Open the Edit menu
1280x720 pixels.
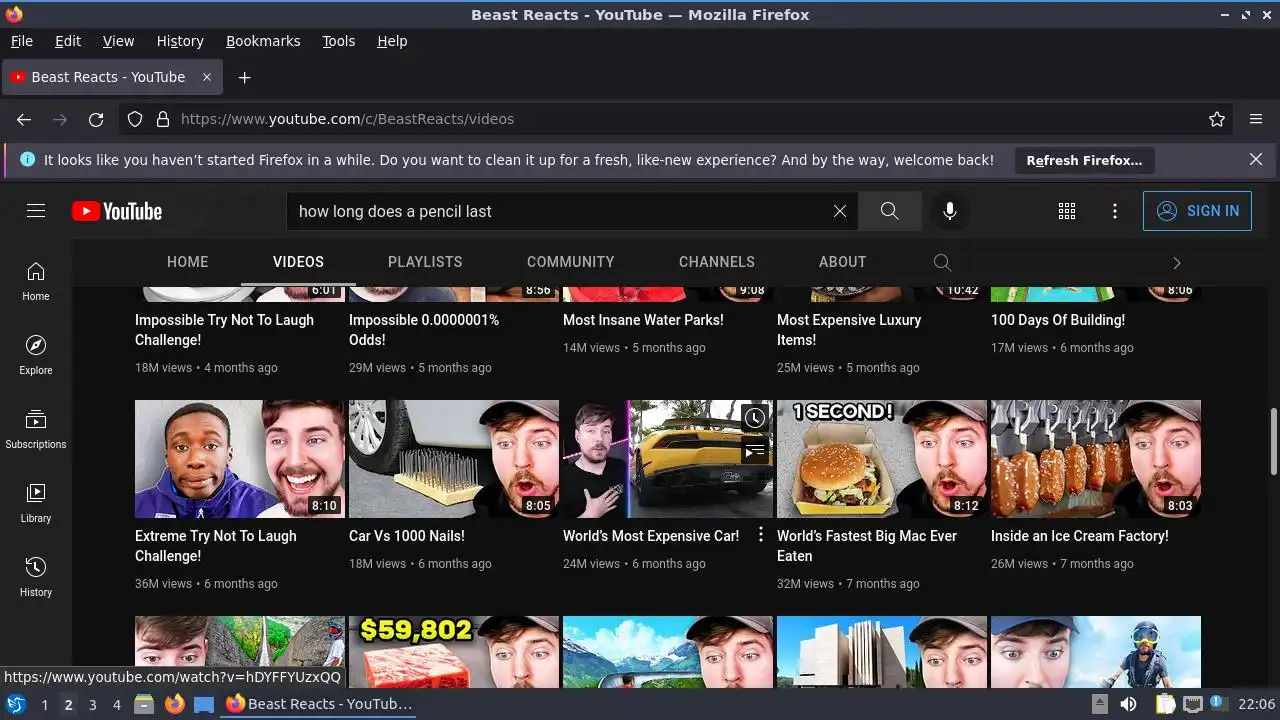click(x=68, y=41)
